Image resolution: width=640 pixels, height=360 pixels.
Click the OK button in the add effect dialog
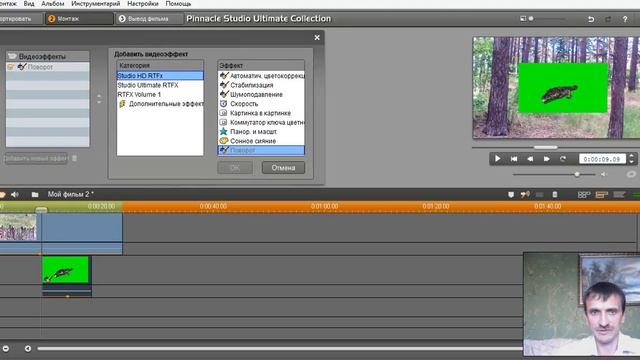coord(235,168)
